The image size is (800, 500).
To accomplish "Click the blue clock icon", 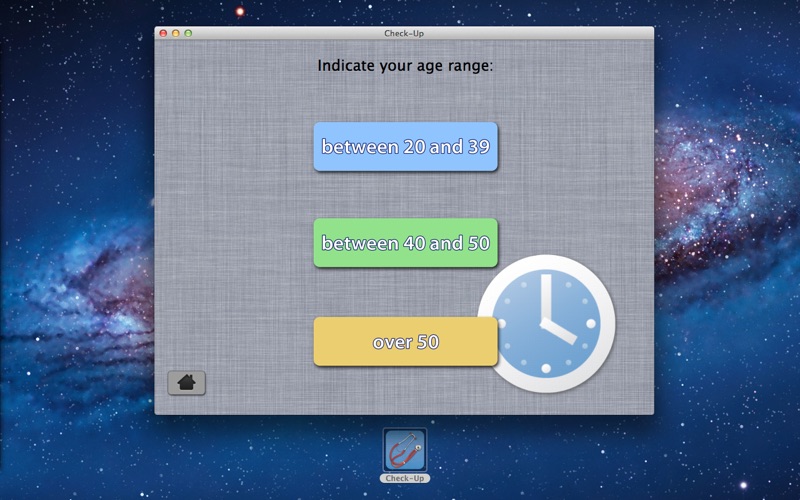I will pyautogui.click(x=545, y=323).
